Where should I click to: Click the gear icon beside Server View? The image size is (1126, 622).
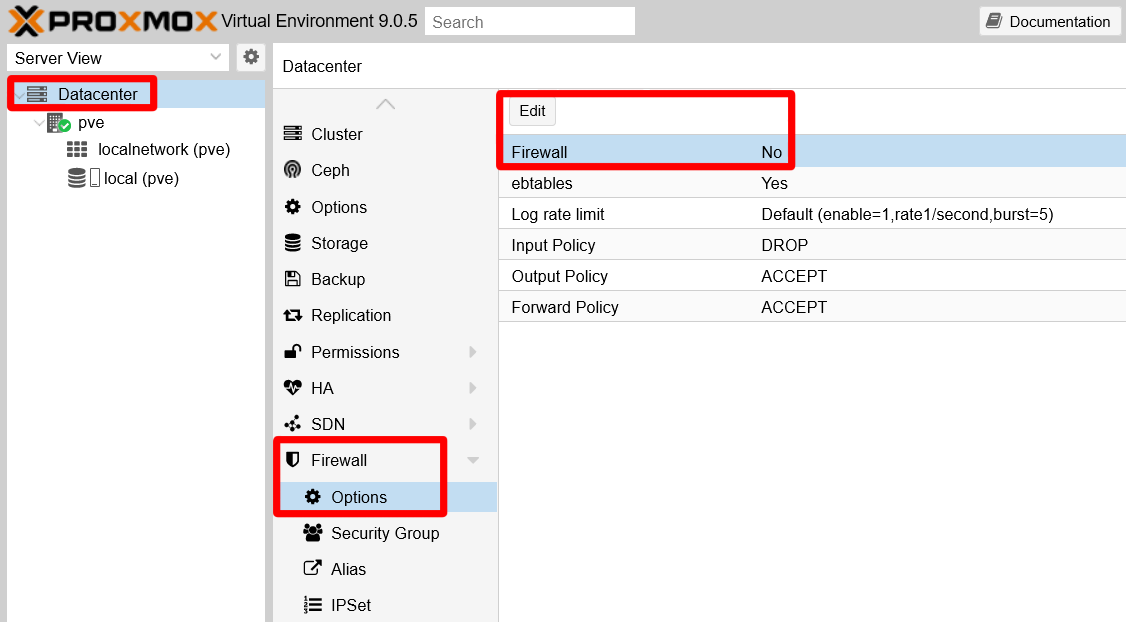[251, 57]
